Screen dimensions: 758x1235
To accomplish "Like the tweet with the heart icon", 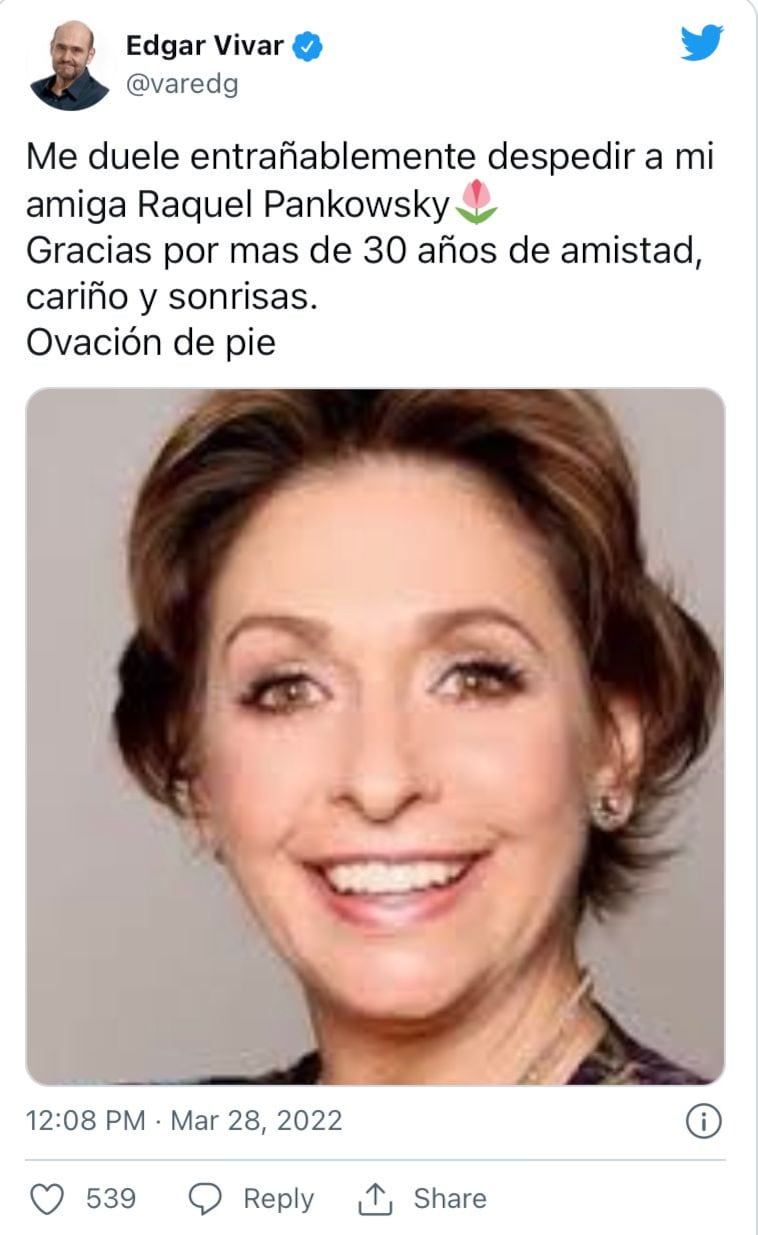I will (x=46, y=1198).
